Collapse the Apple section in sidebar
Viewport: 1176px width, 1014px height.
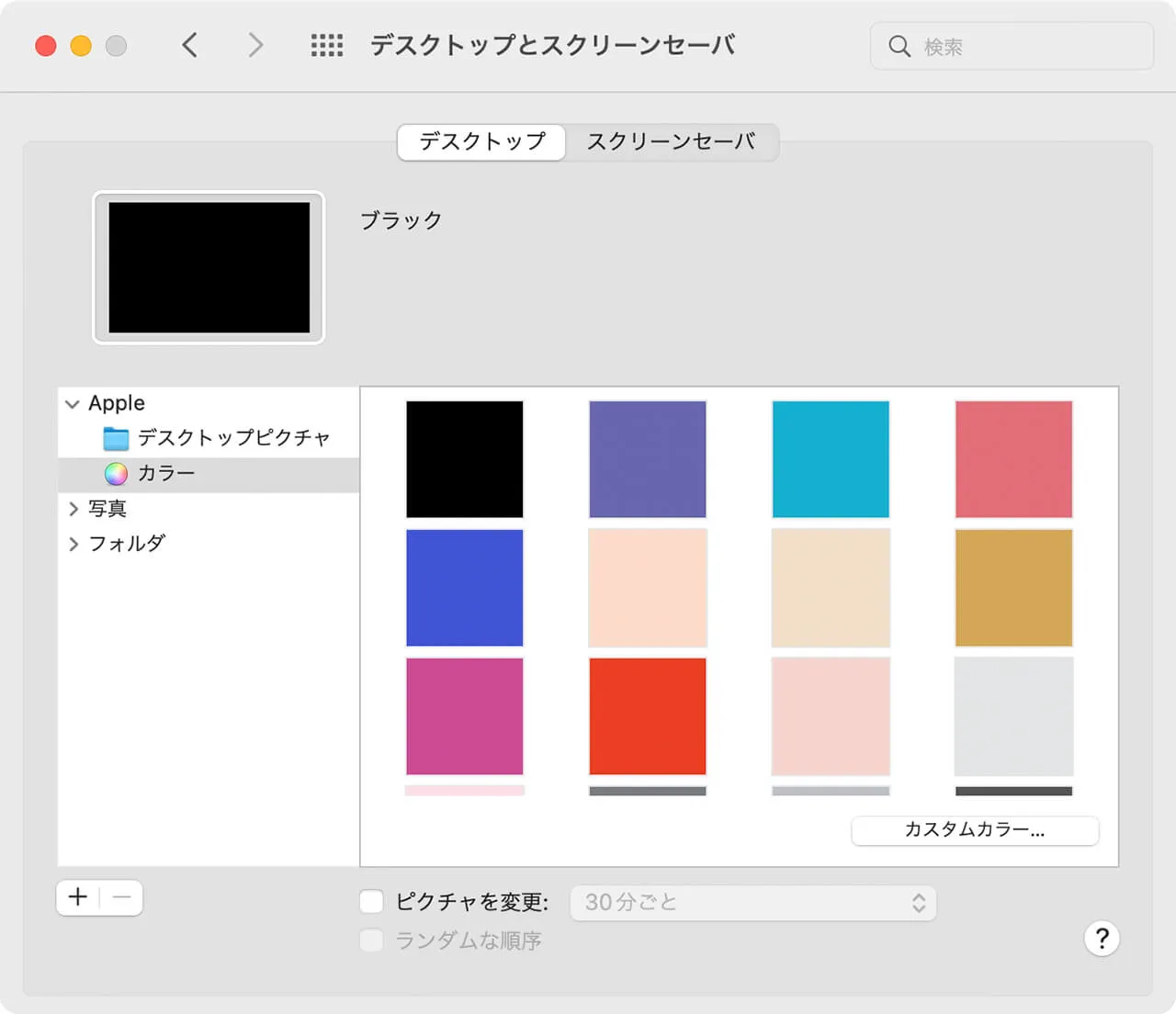pyautogui.click(x=73, y=404)
